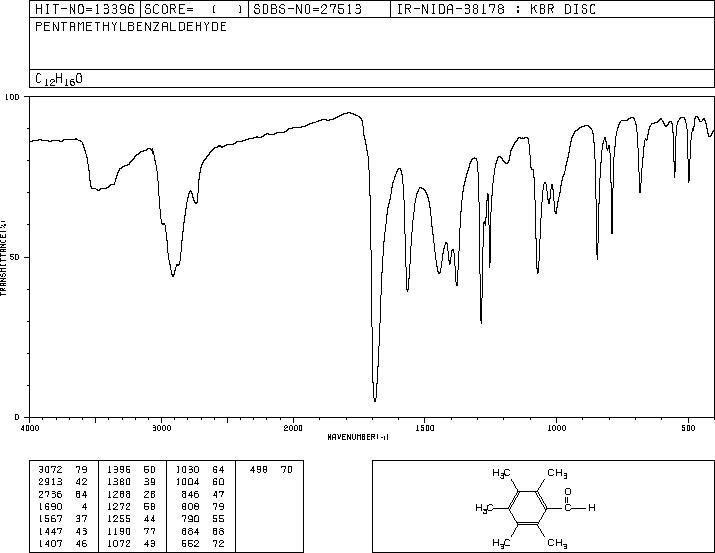The height and width of the screenshot is (553, 715).
Task: Click the HIT-NO=13396 header field
Action: coord(85,9)
